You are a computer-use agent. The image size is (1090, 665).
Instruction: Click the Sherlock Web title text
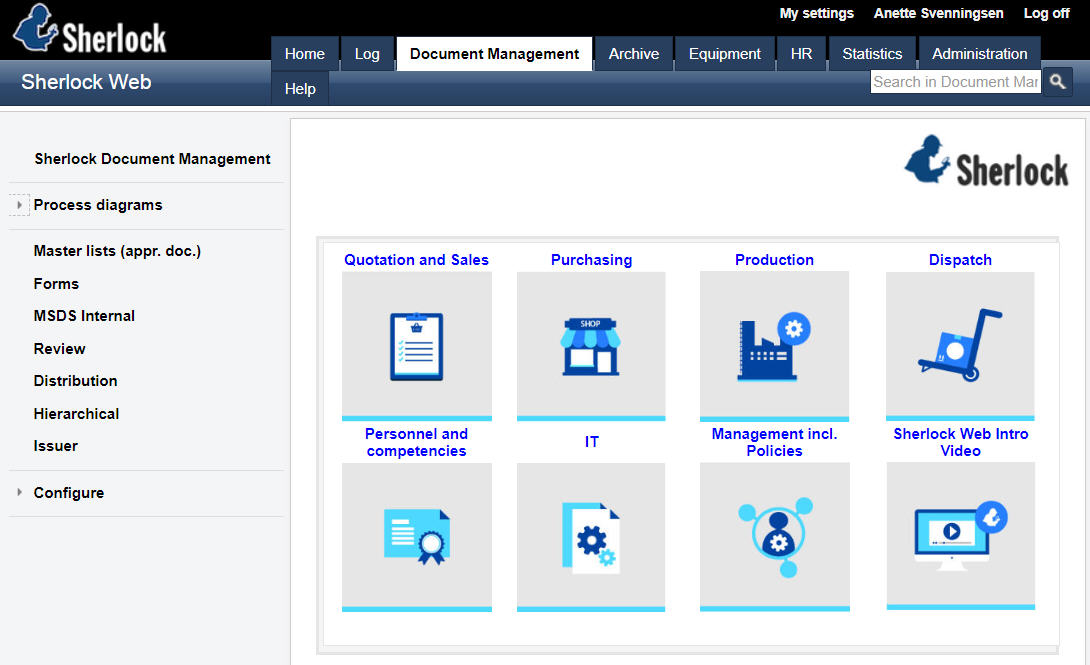coord(86,82)
